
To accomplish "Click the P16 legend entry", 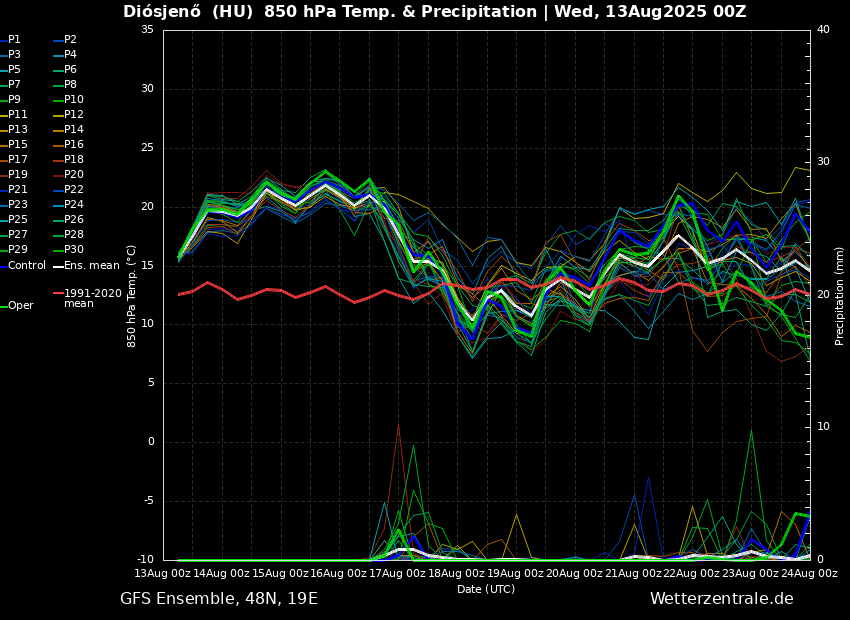I will pyautogui.click(x=74, y=145).
